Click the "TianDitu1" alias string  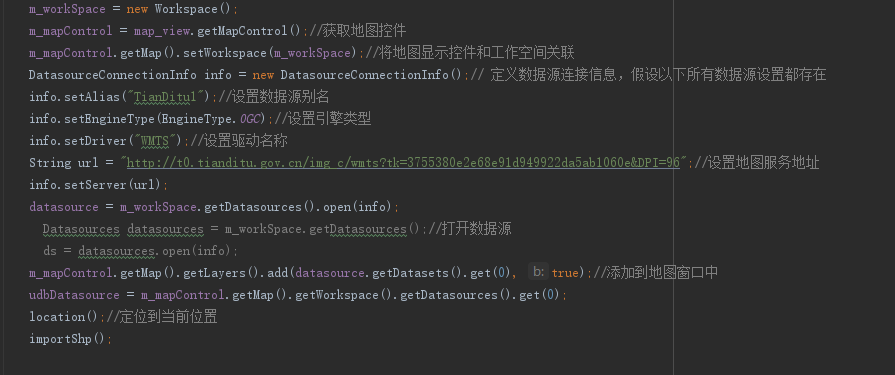pos(168,97)
